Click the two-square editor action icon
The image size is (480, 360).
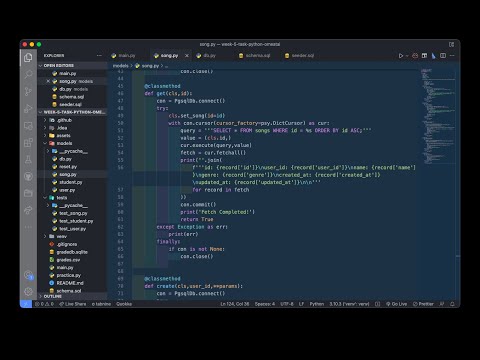pos(424,56)
